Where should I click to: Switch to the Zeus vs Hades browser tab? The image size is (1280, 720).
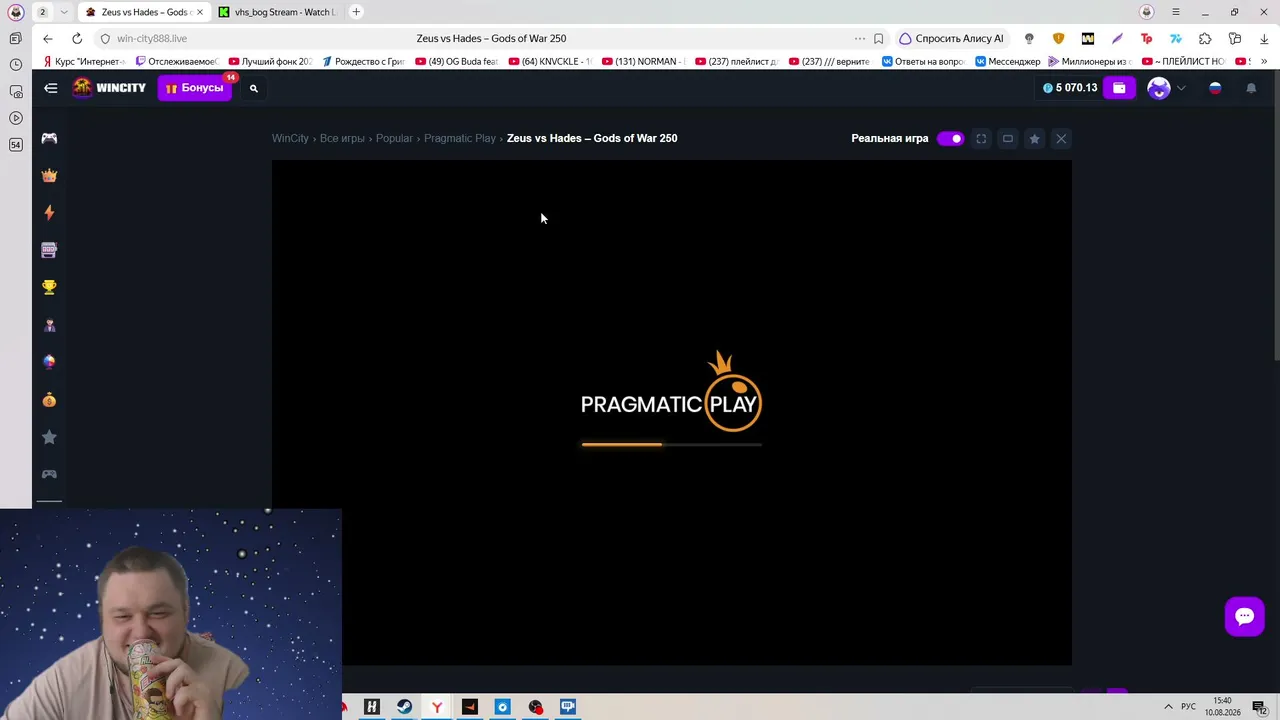pyautogui.click(x=144, y=12)
